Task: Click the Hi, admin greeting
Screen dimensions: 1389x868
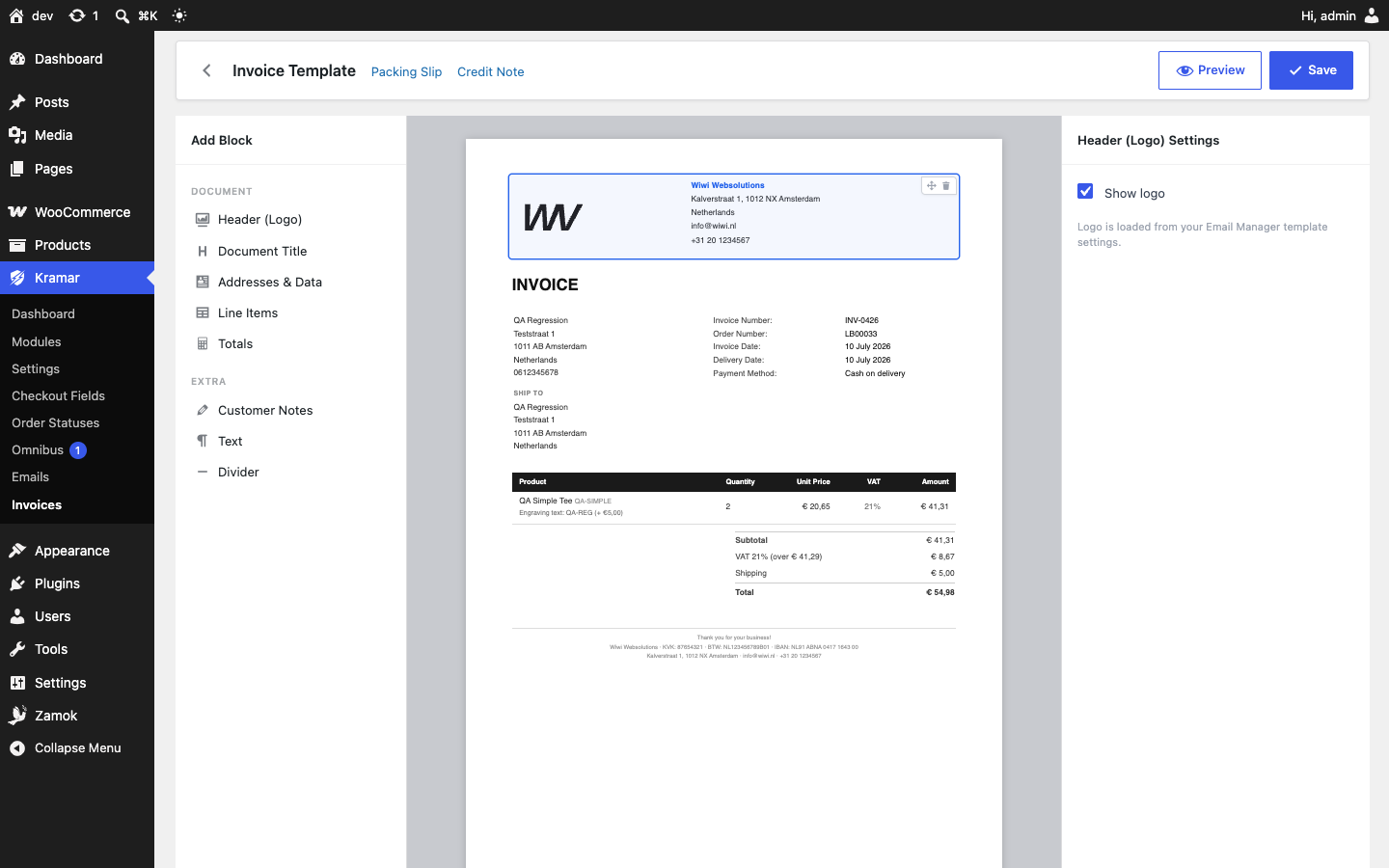Action: pos(1328,15)
